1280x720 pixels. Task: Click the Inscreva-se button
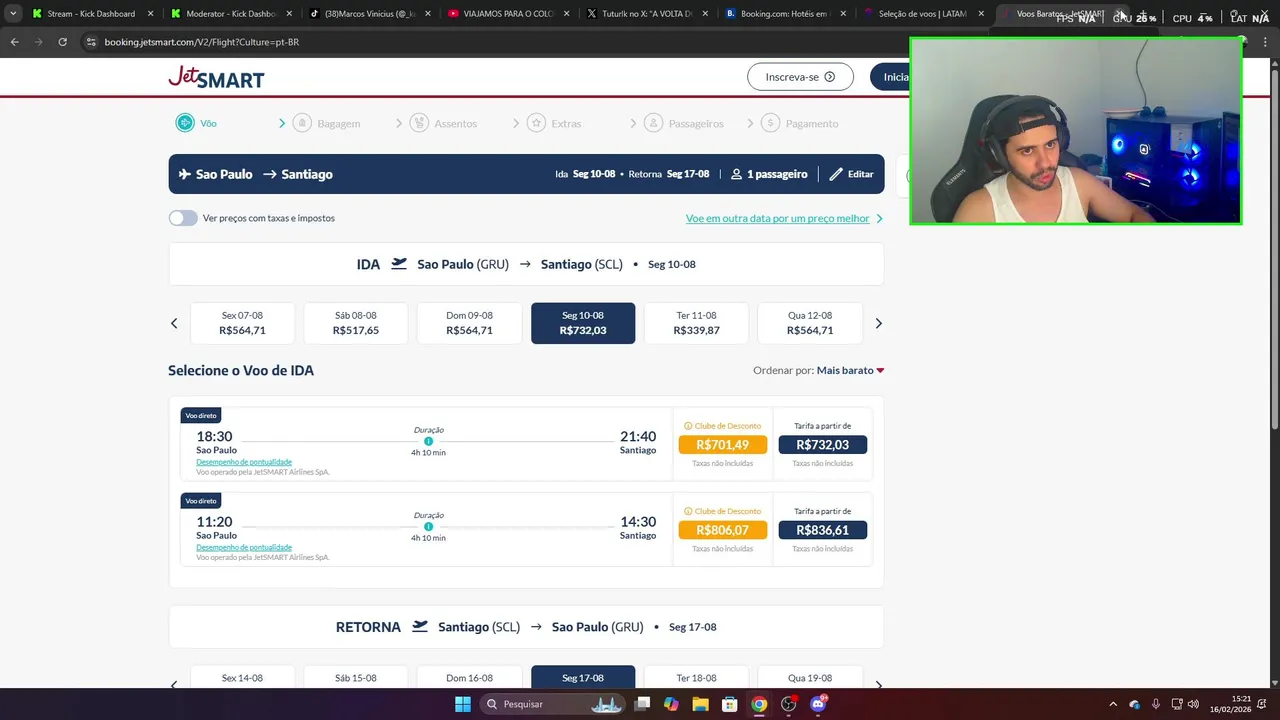tap(800, 77)
